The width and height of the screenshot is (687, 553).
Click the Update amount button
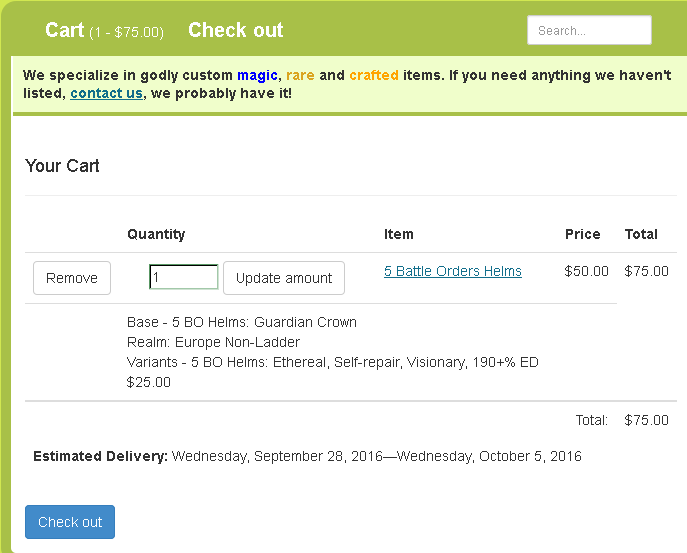[284, 278]
